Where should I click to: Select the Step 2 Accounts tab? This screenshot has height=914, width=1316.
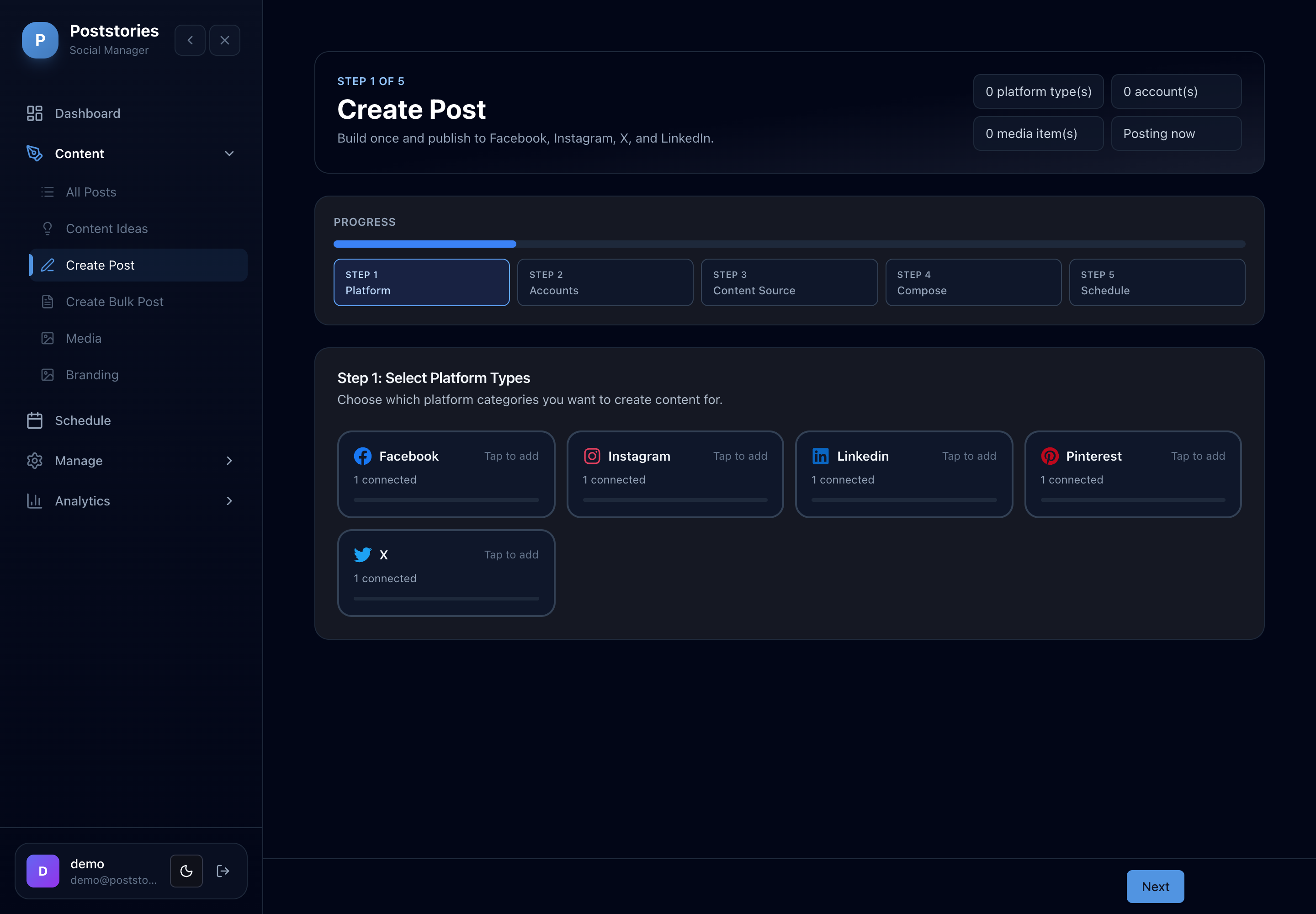605,282
